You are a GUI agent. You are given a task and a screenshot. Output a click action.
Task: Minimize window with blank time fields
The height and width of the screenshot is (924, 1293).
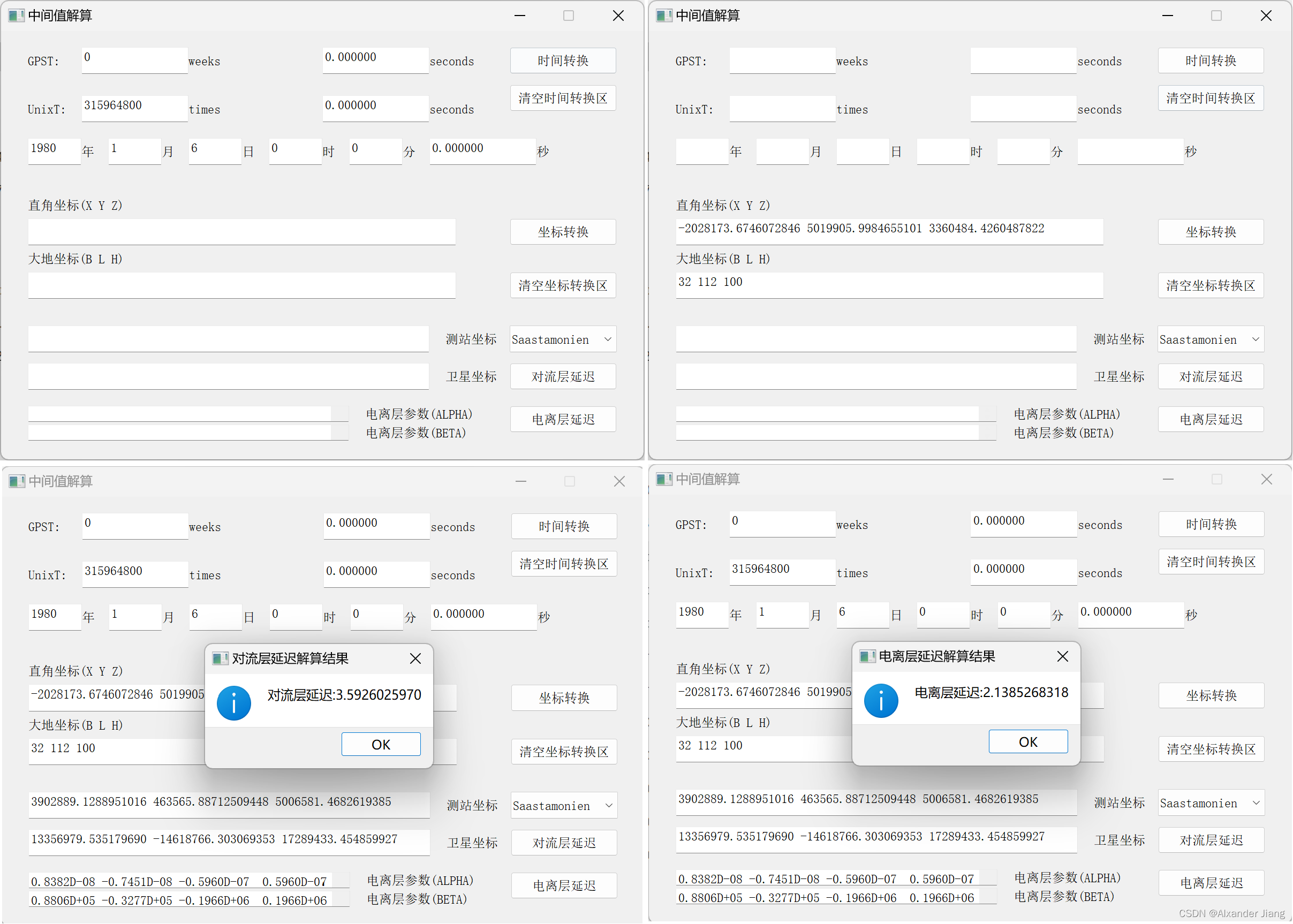click(1168, 16)
